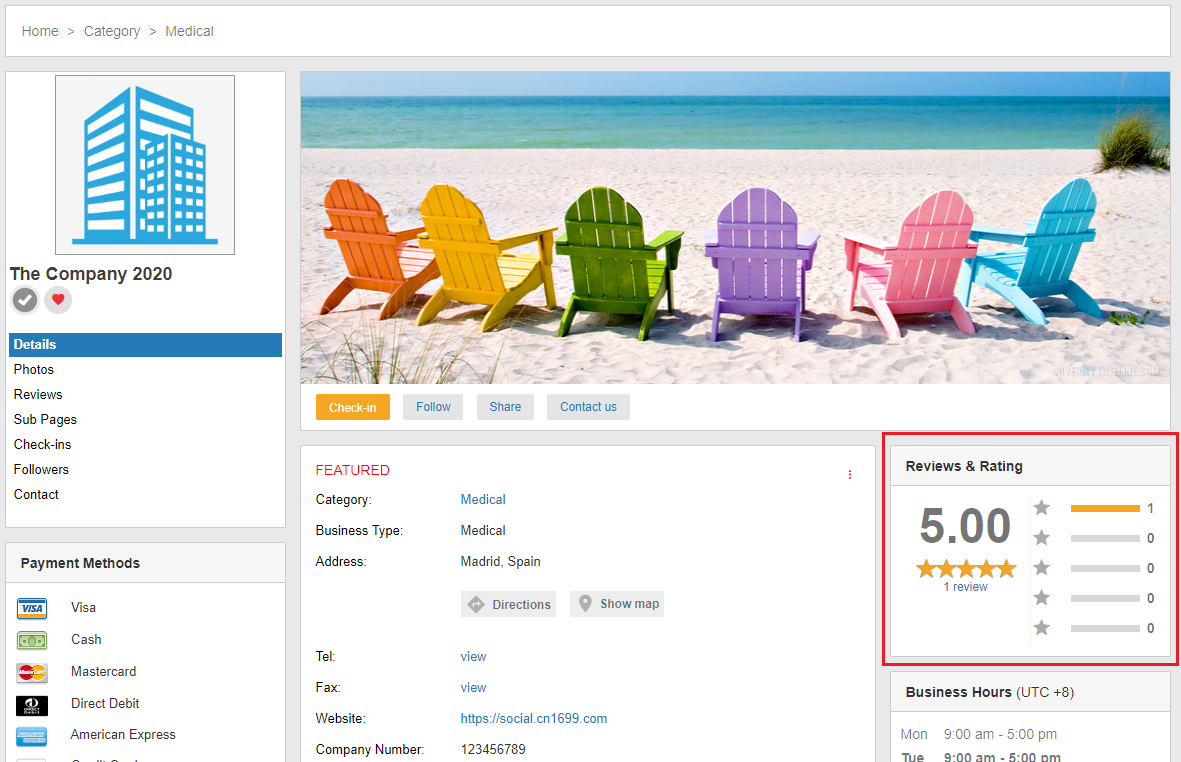The width and height of the screenshot is (1181, 762).
Task: Click the Cash money icon
Action: point(32,640)
